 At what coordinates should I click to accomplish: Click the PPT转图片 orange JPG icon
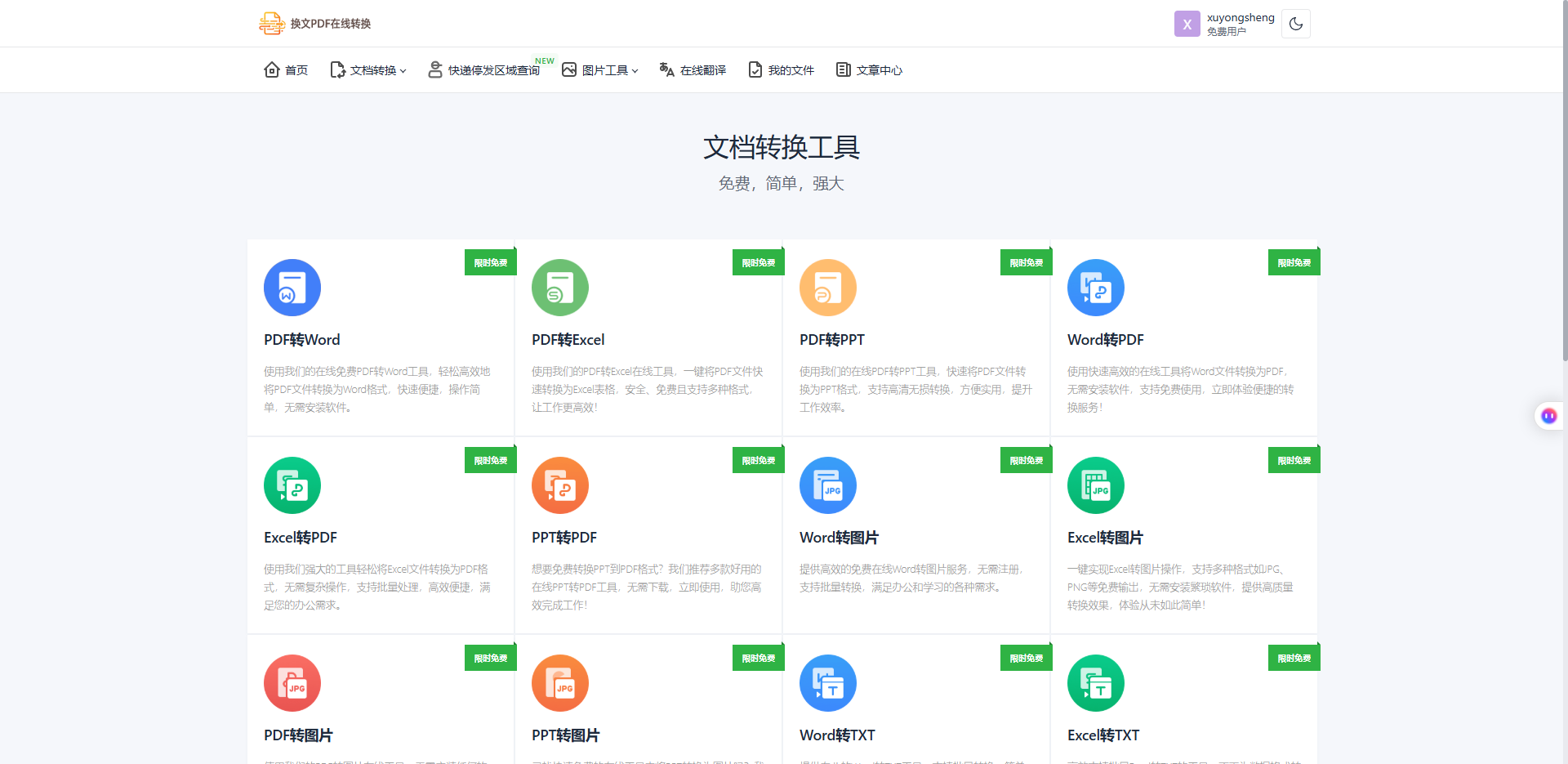tap(560, 683)
